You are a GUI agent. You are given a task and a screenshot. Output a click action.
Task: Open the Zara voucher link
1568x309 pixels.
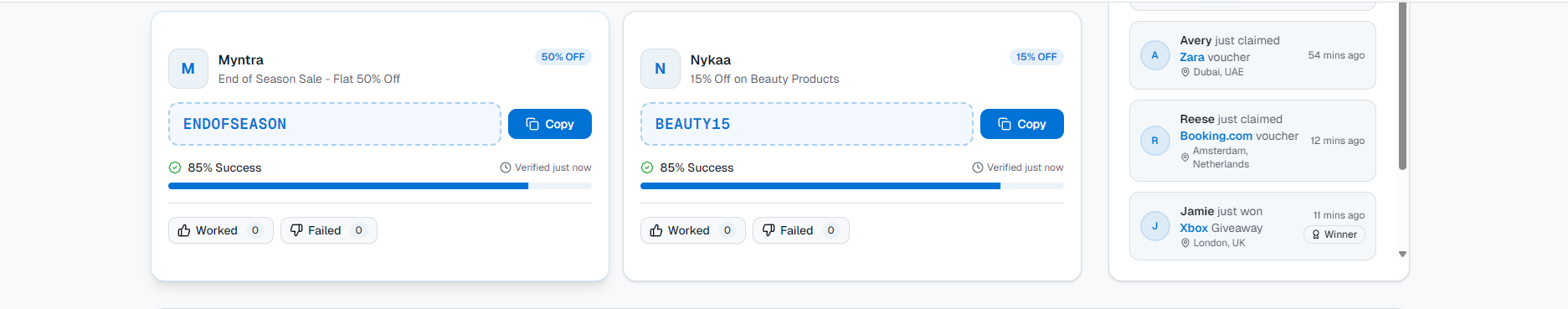1192,57
